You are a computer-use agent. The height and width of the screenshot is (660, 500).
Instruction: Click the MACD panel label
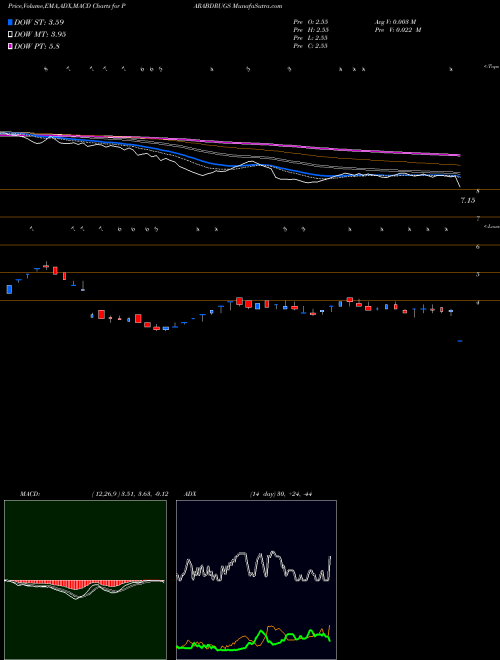30,494
